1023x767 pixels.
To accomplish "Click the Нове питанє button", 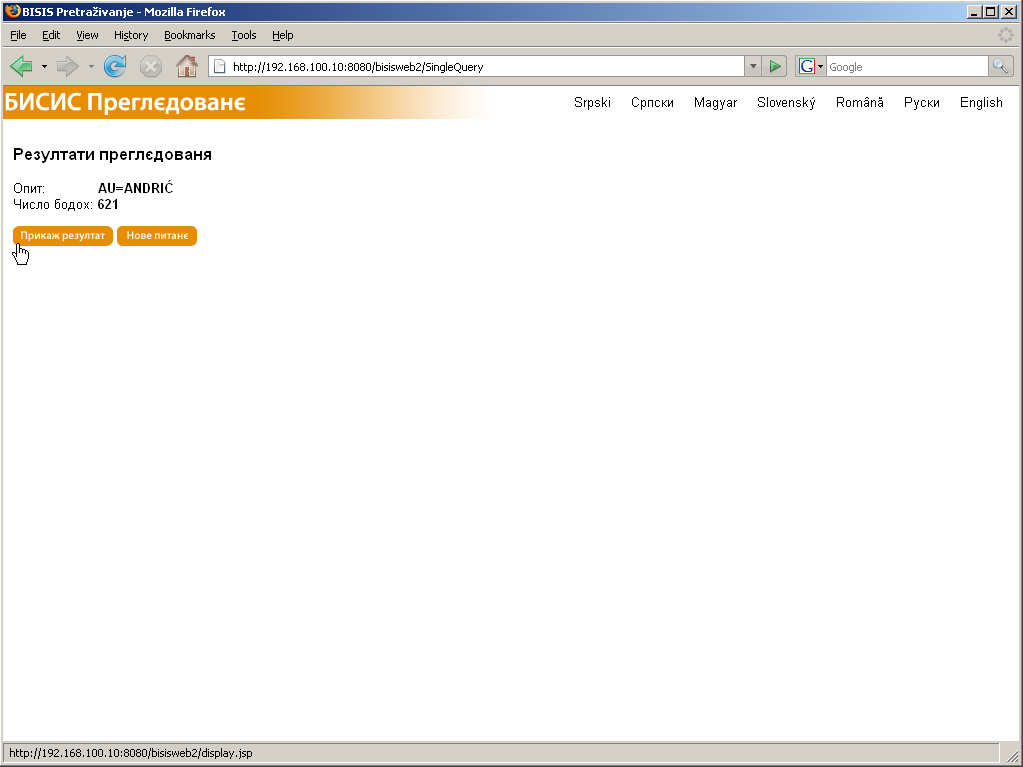I will click(x=157, y=235).
